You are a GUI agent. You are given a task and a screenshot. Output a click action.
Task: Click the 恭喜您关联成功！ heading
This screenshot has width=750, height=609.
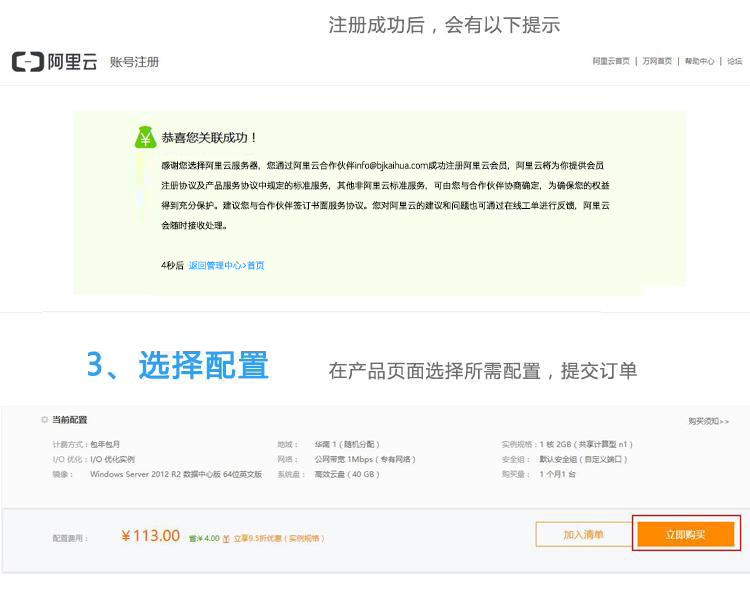(x=209, y=138)
